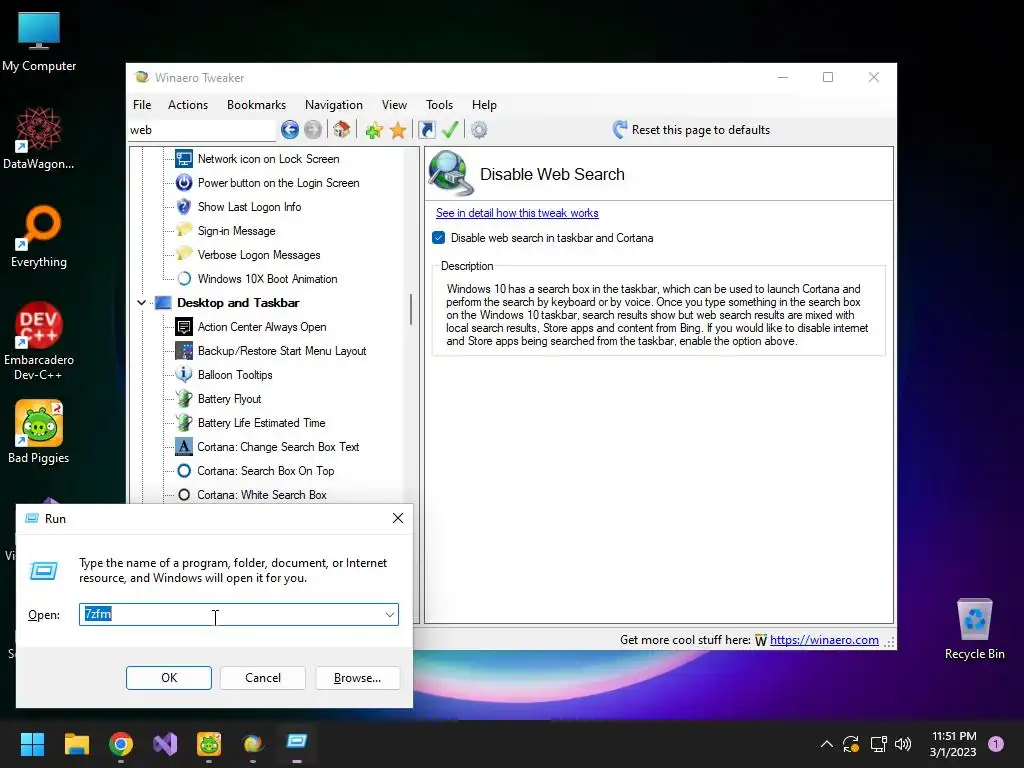The width and height of the screenshot is (1024, 768).
Task: Switch to Bad Piggies in the taskbar
Action: pos(209,744)
